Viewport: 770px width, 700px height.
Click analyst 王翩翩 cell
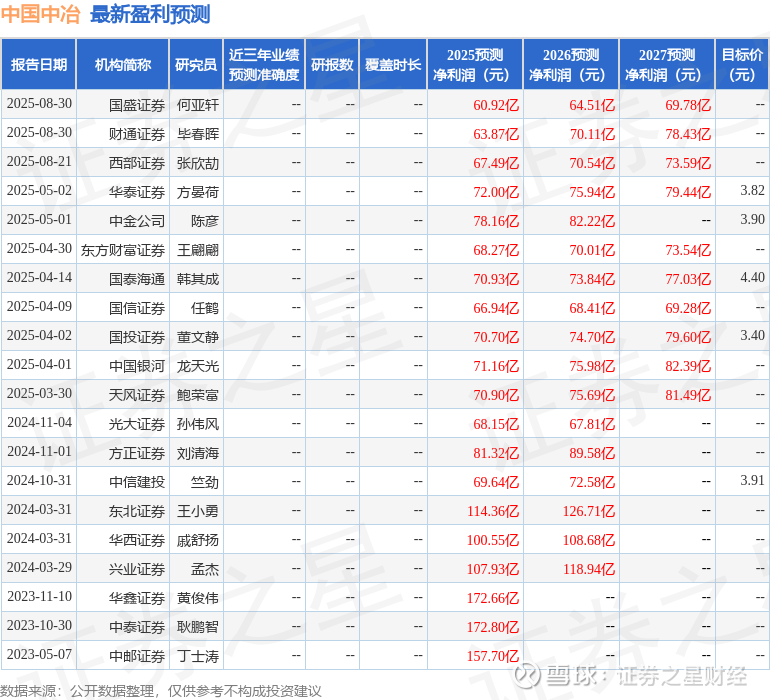(198, 250)
